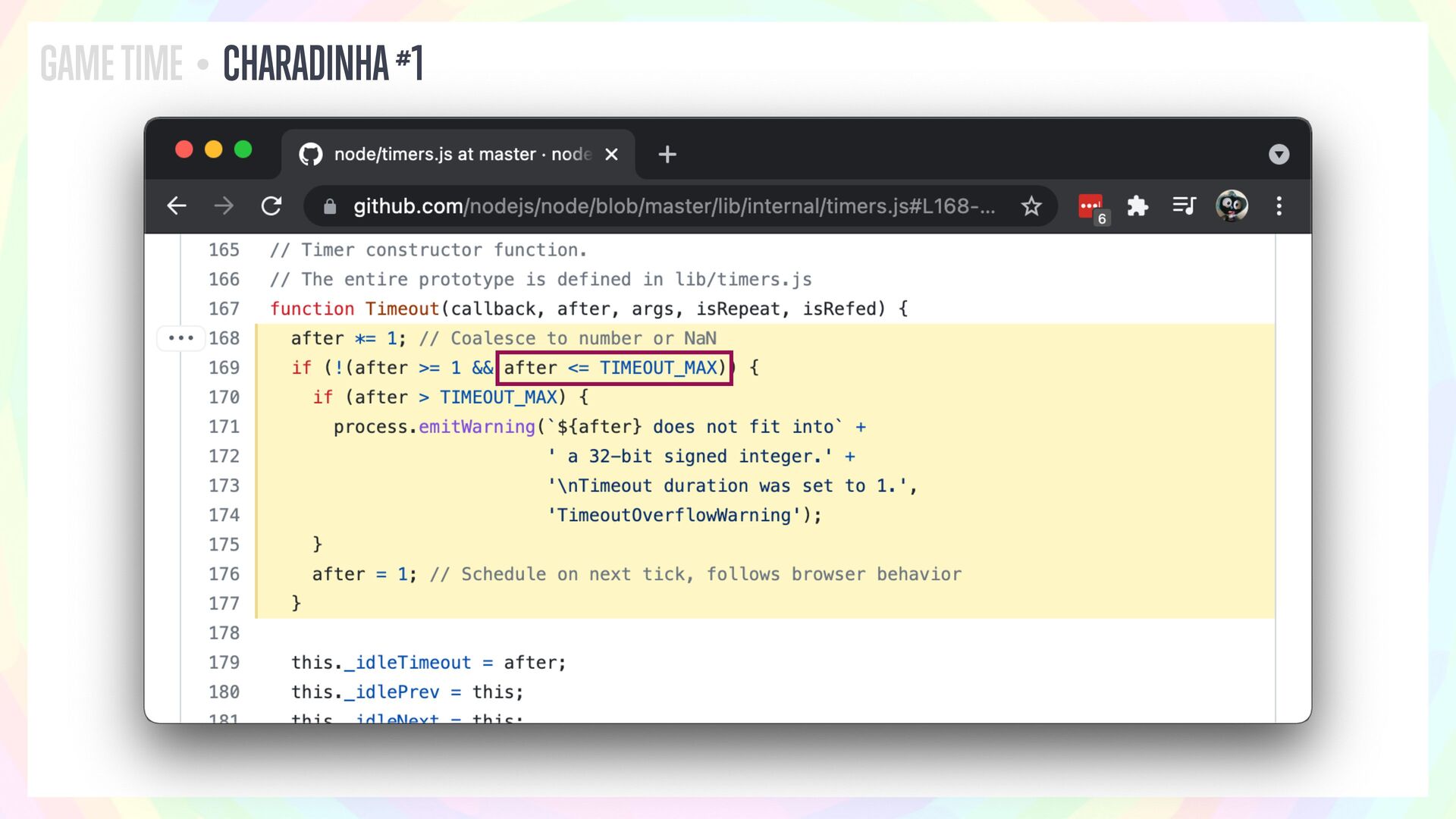Image resolution: width=1456 pixels, height=819 pixels.
Task: Select line number 169
Action: click(x=224, y=368)
